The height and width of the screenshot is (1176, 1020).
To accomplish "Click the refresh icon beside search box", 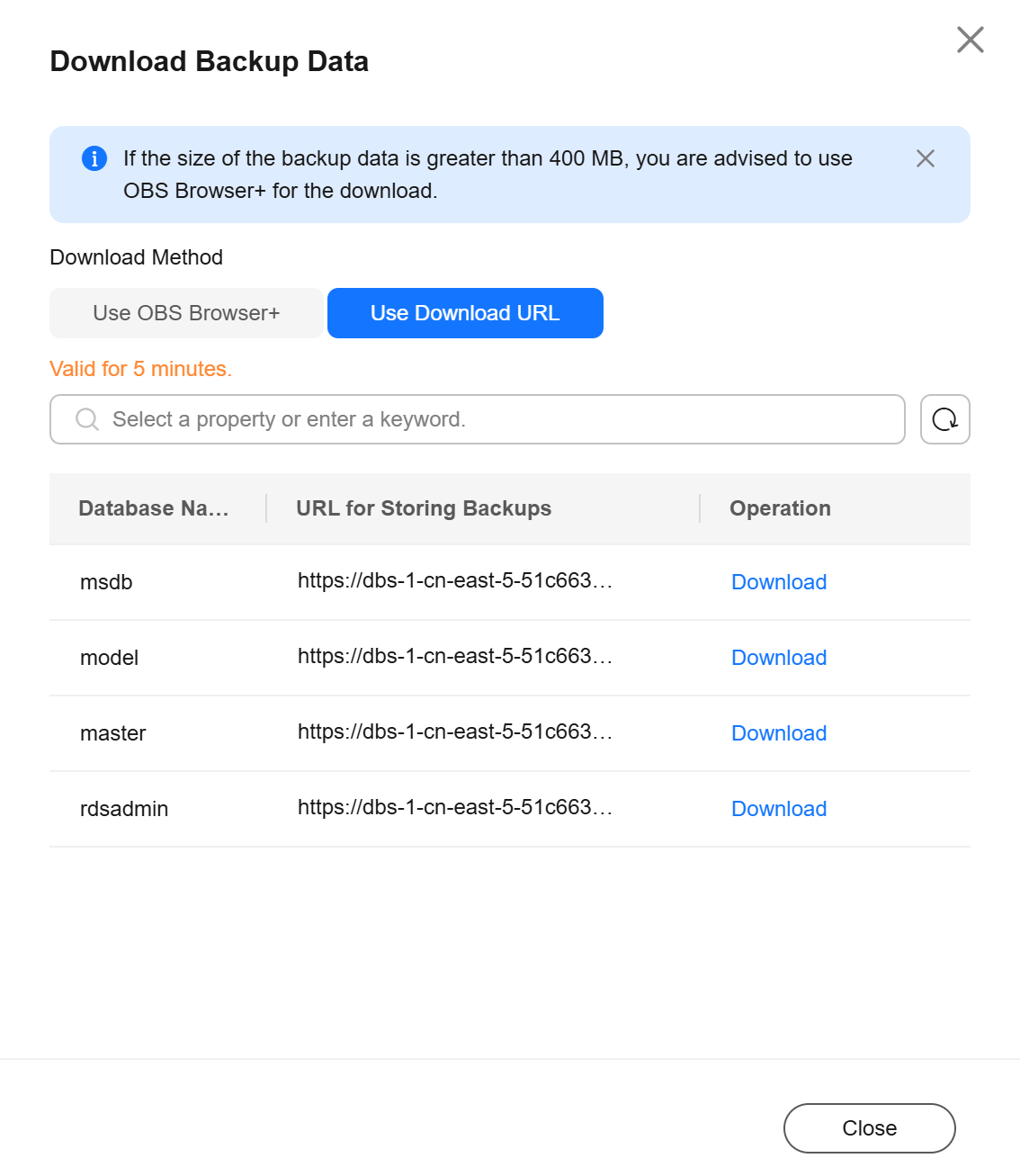I will (x=944, y=419).
